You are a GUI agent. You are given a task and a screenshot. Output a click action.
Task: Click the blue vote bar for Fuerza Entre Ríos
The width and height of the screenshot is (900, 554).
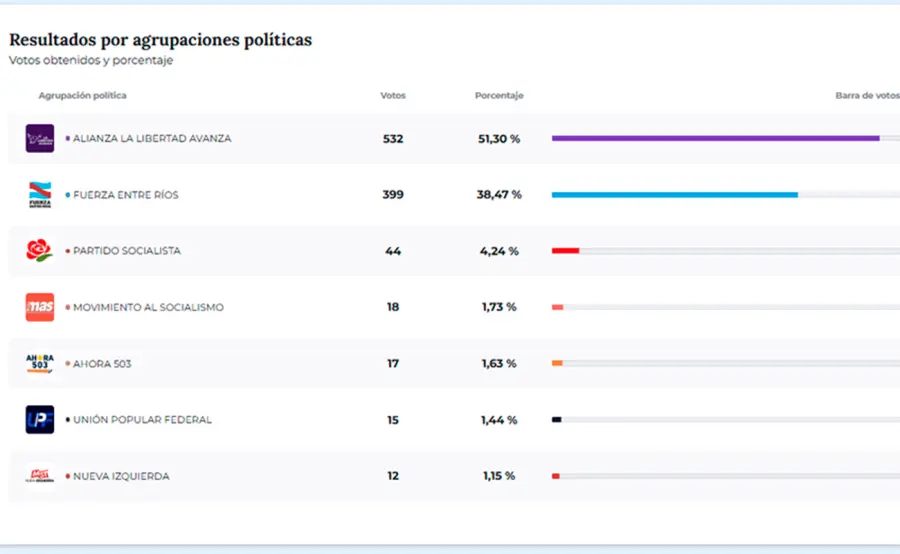click(x=675, y=195)
